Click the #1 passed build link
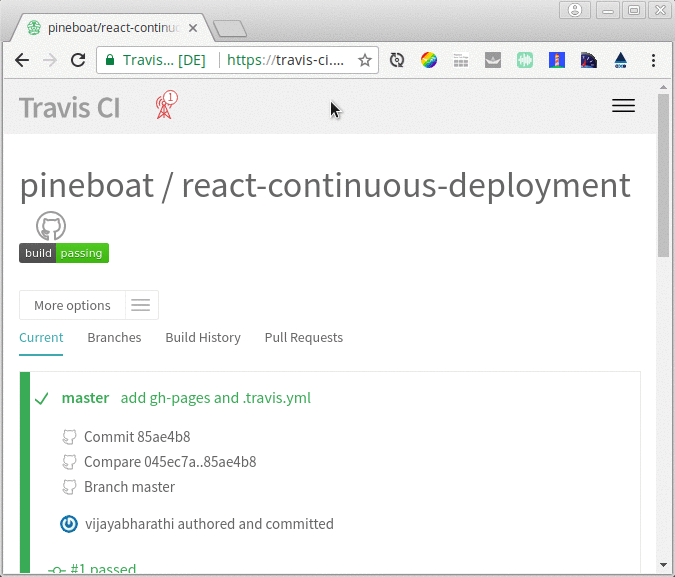675x577 pixels. [x=103, y=569]
